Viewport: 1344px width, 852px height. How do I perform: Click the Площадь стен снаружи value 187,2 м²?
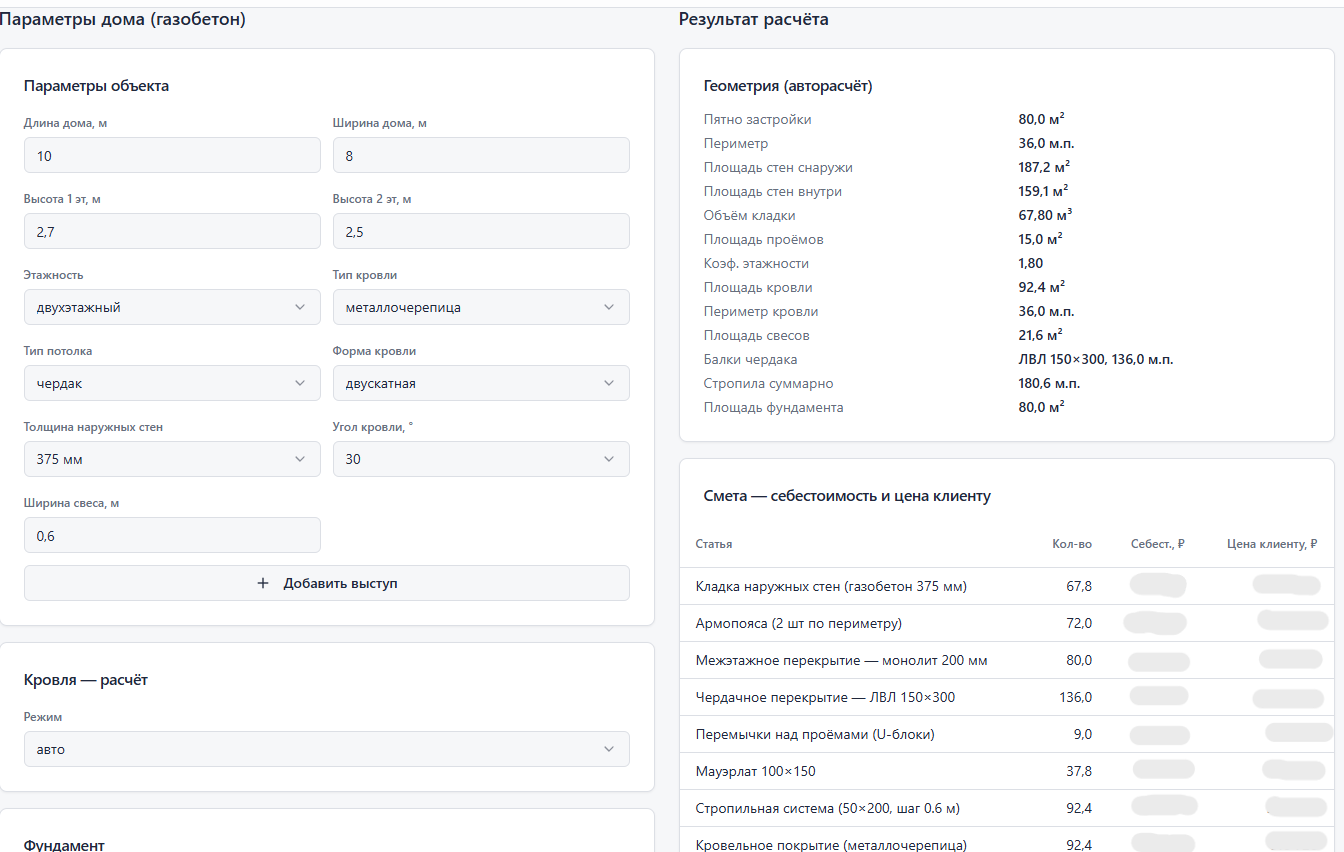coord(1045,167)
